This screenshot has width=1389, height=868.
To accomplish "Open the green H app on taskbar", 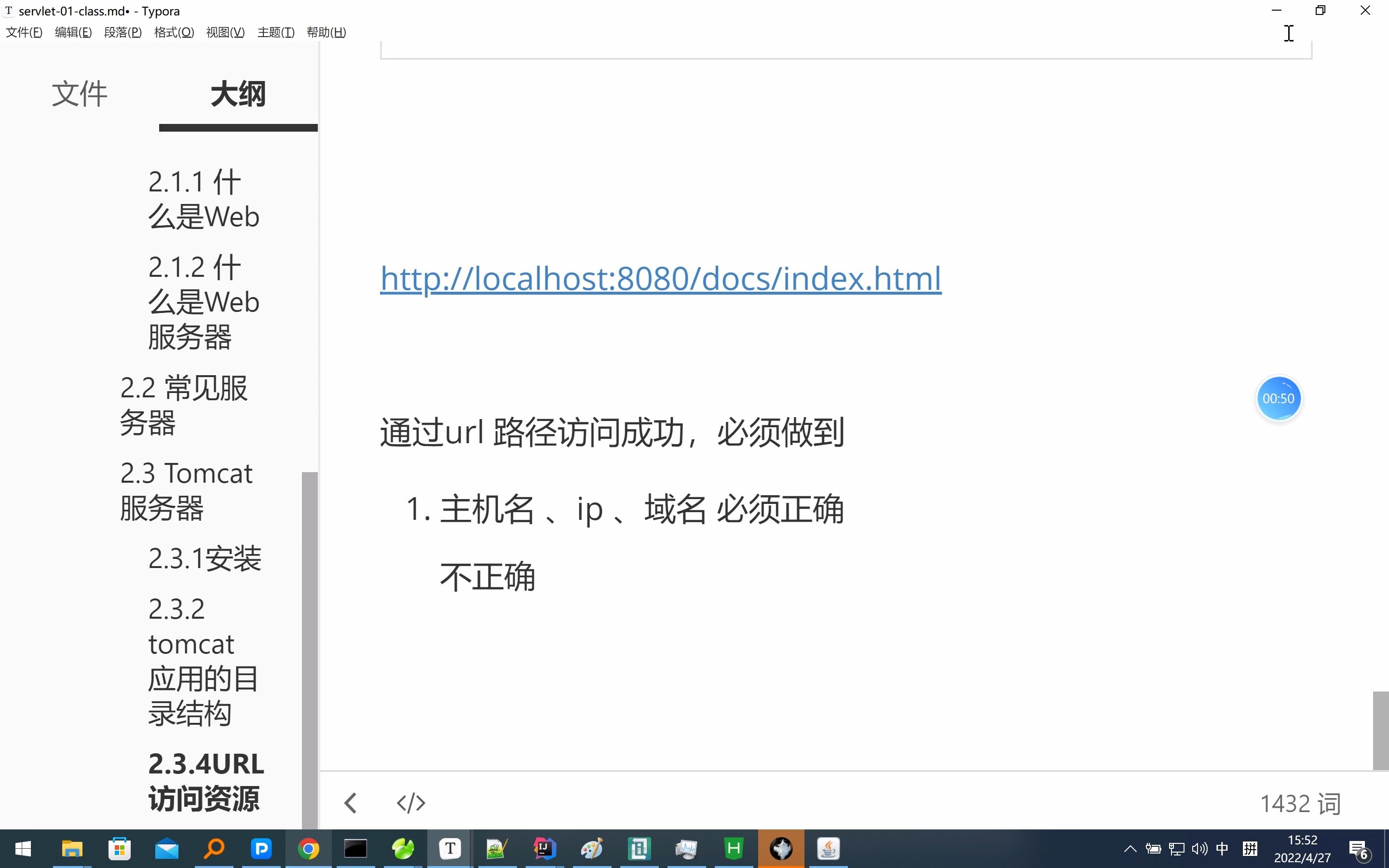I will coord(734,849).
